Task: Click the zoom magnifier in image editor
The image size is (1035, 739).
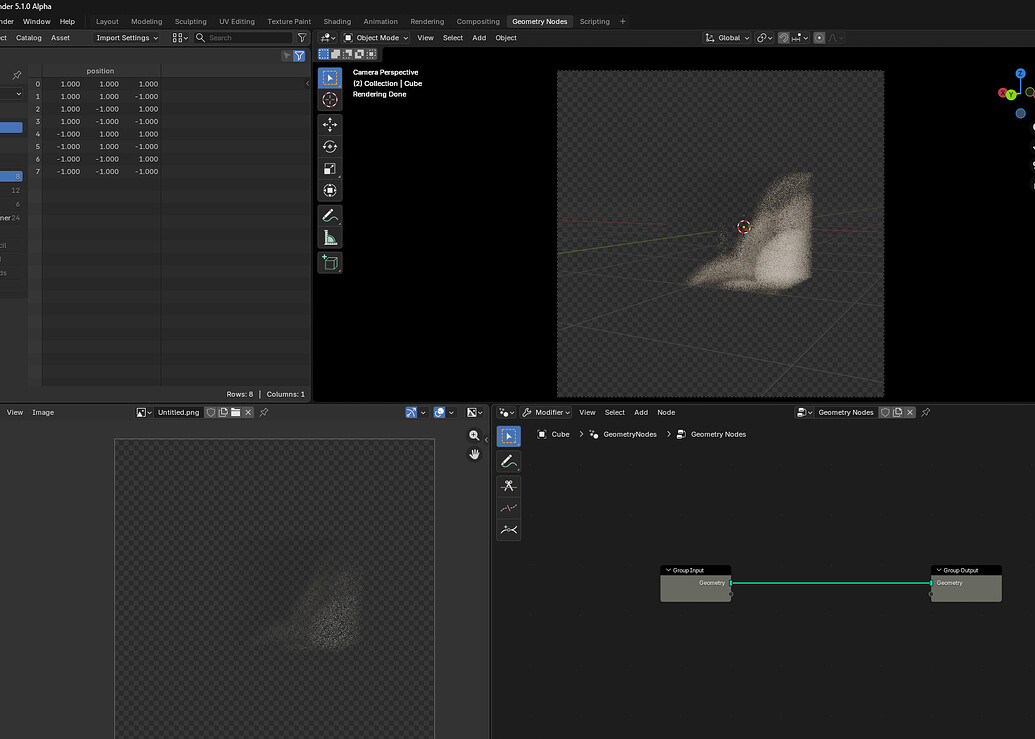Action: pos(474,435)
